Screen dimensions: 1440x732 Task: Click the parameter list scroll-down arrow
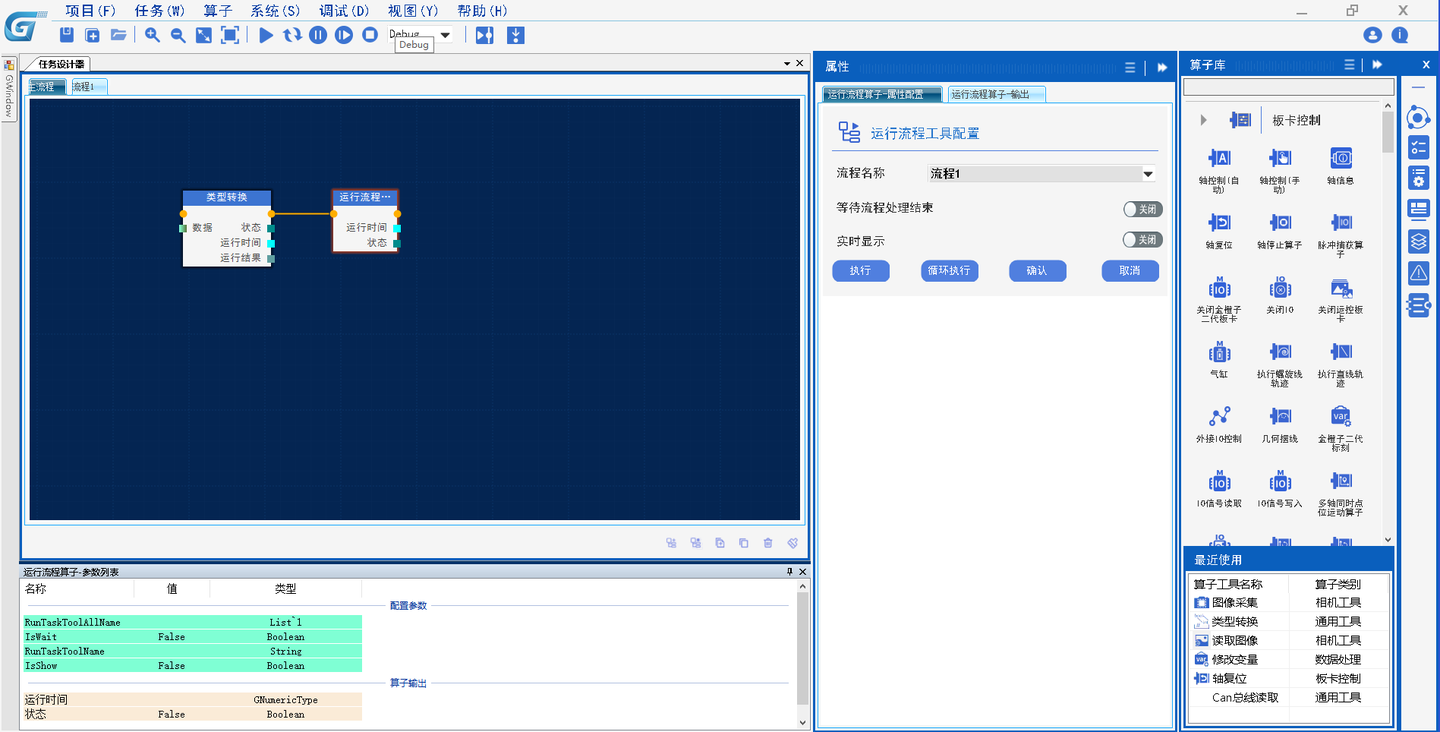(x=803, y=722)
